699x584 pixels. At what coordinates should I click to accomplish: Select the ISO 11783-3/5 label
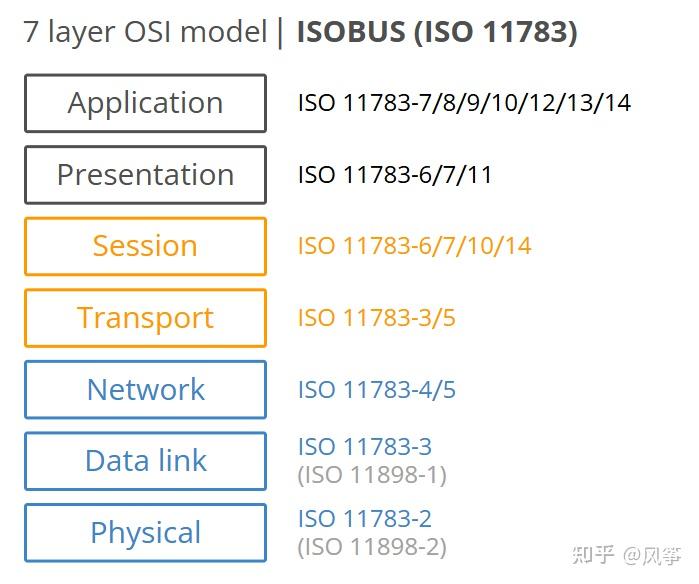377,318
